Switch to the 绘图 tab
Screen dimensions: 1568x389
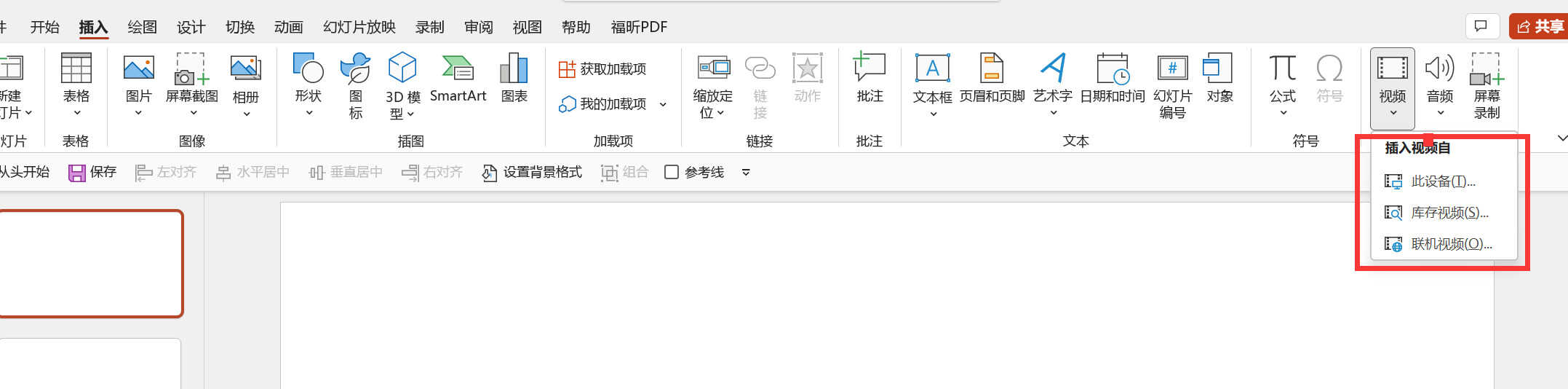pos(142,27)
